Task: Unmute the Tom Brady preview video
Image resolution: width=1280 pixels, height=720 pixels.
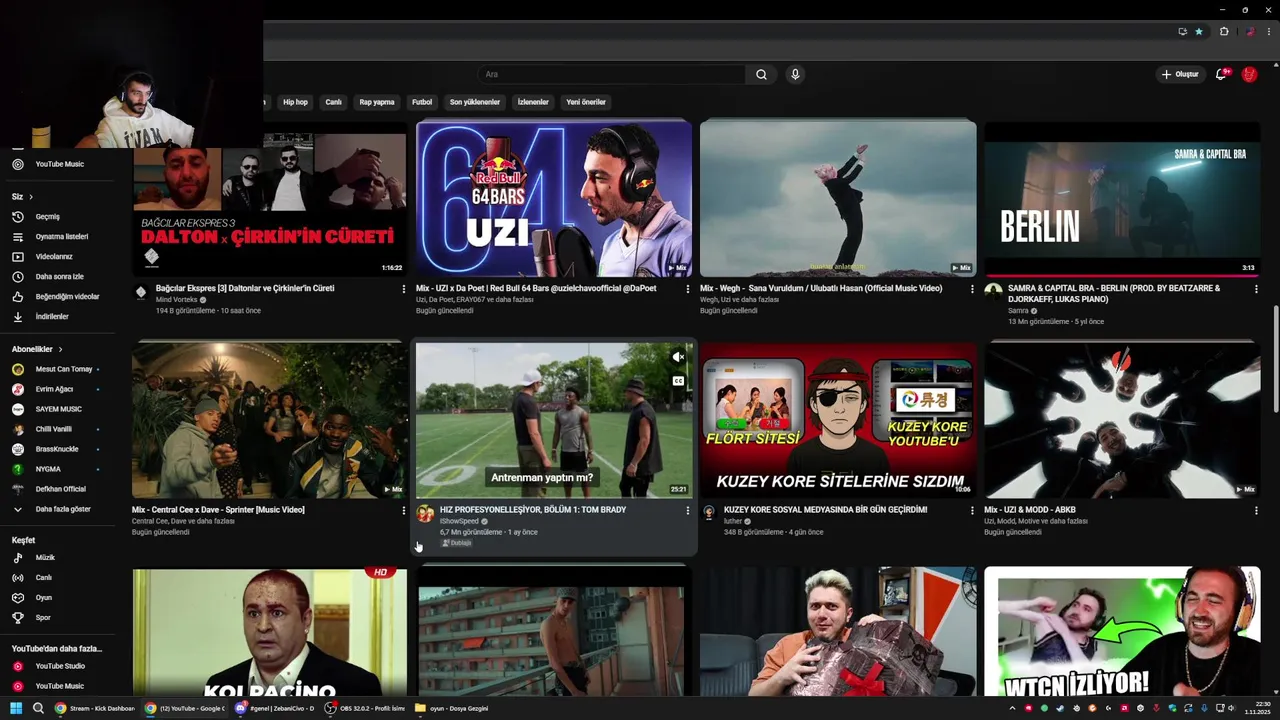Action: click(x=678, y=357)
